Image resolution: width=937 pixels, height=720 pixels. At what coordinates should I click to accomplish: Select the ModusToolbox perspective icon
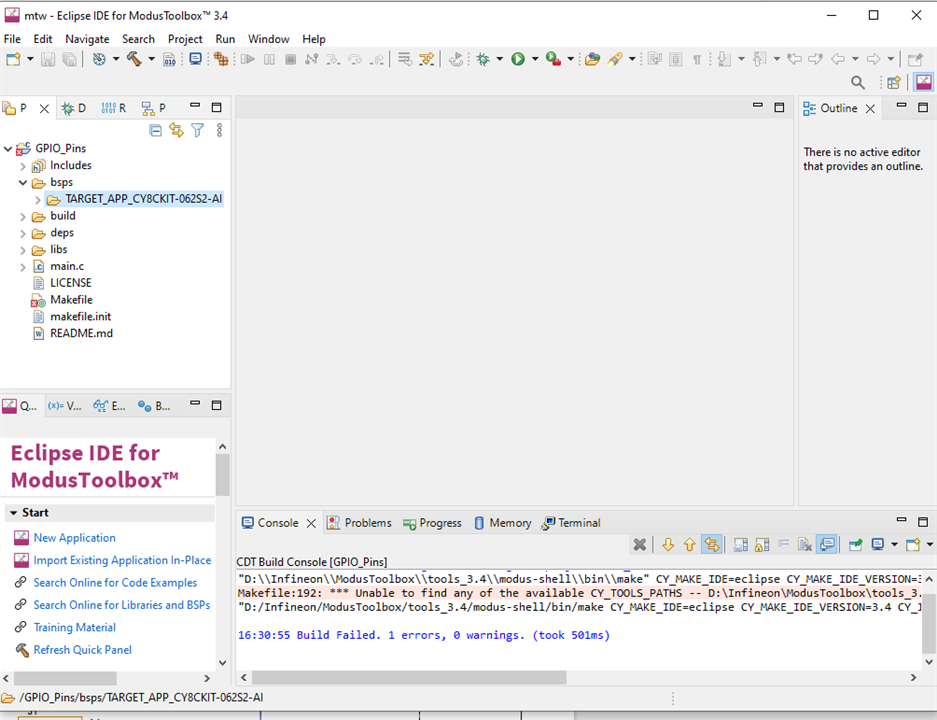pyautogui.click(x=924, y=82)
